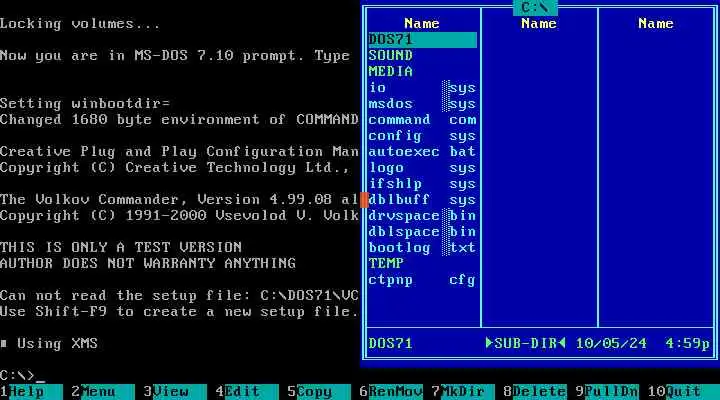Click the 1 Help function key
Screen dimensions: 720x400
pos(31,392)
